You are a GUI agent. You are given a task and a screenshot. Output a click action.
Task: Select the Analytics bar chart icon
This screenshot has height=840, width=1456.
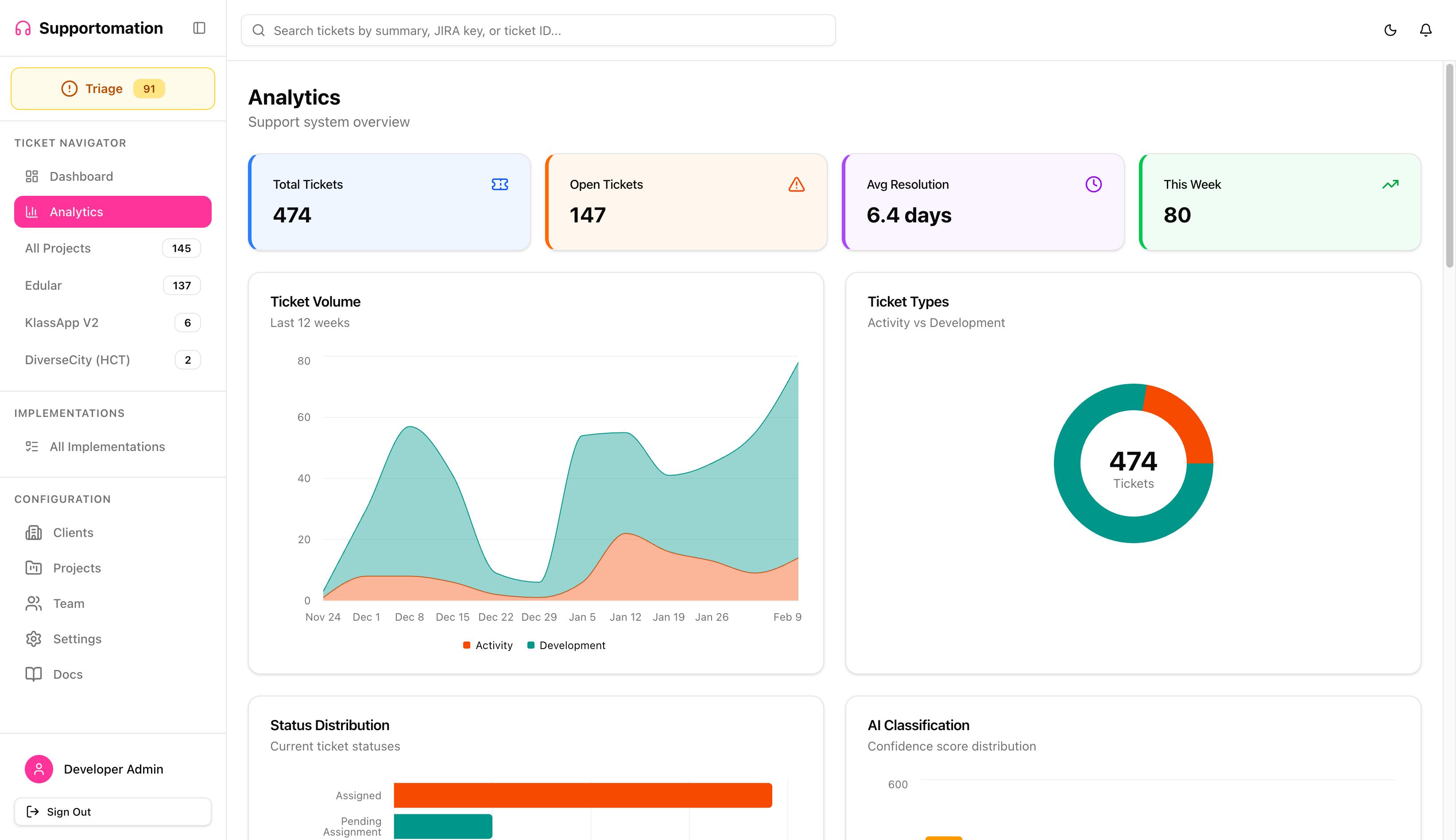[x=33, y=212]
